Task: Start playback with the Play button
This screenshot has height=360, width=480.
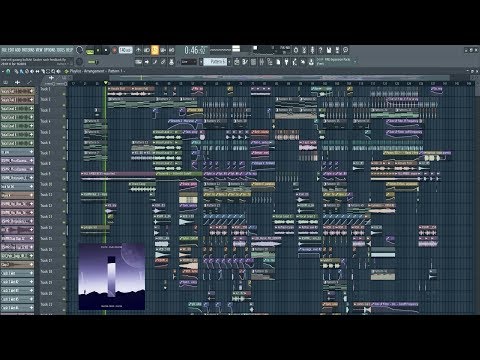Action: pos(98,50)
